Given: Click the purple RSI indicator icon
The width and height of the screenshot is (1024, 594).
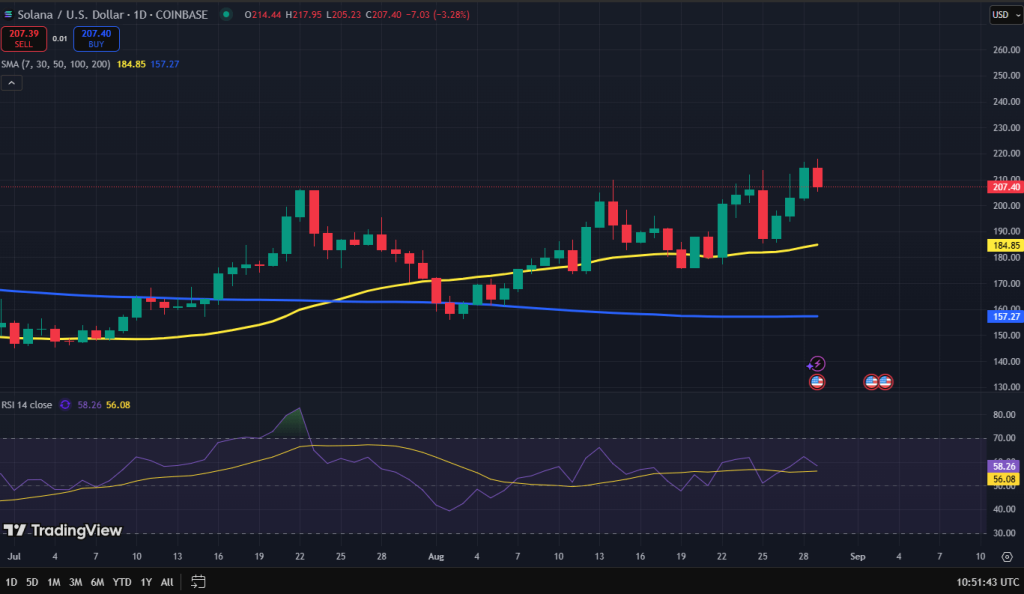Looking at the screenshot, I should coord(65,405).
